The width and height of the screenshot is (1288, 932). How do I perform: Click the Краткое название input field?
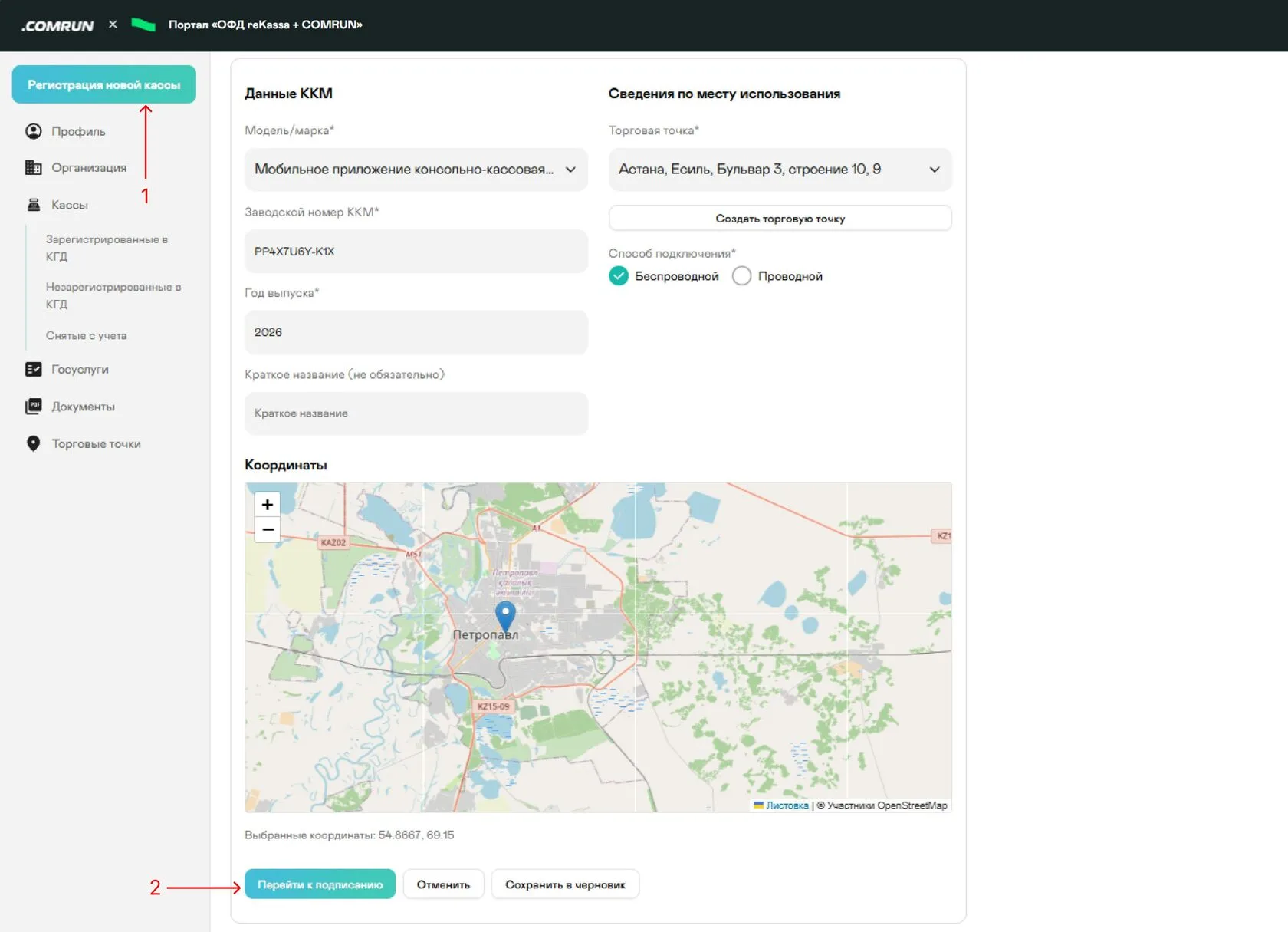click(x=416, y=413)
